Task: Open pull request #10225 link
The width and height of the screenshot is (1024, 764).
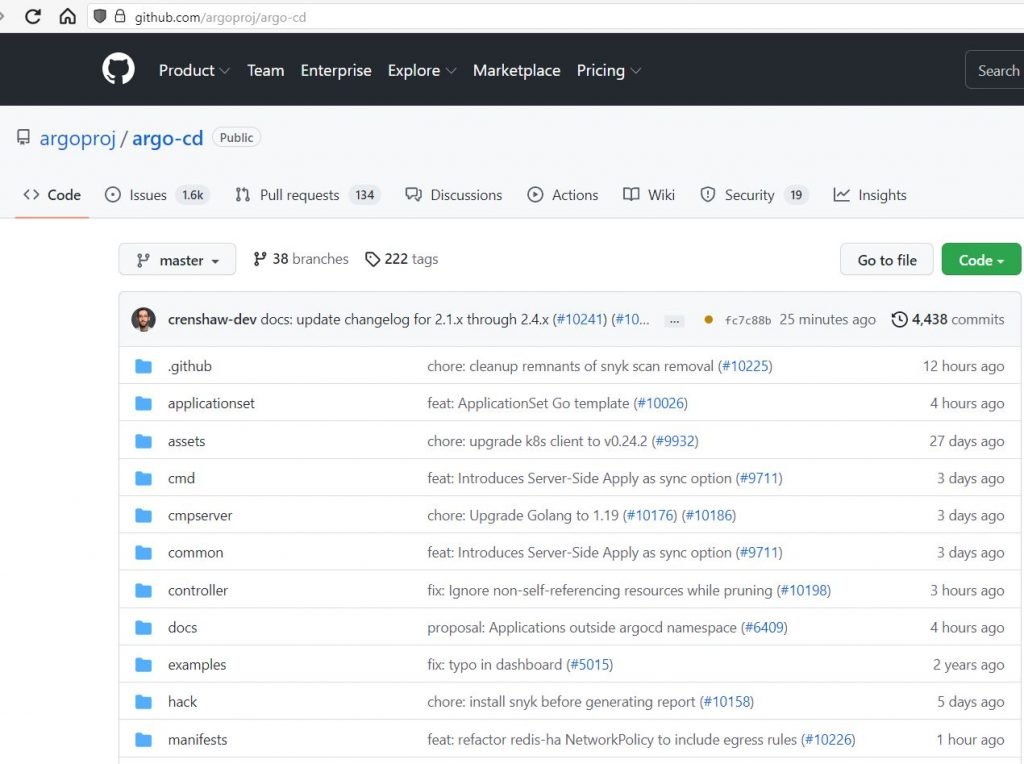Action: tap(745, 366)
